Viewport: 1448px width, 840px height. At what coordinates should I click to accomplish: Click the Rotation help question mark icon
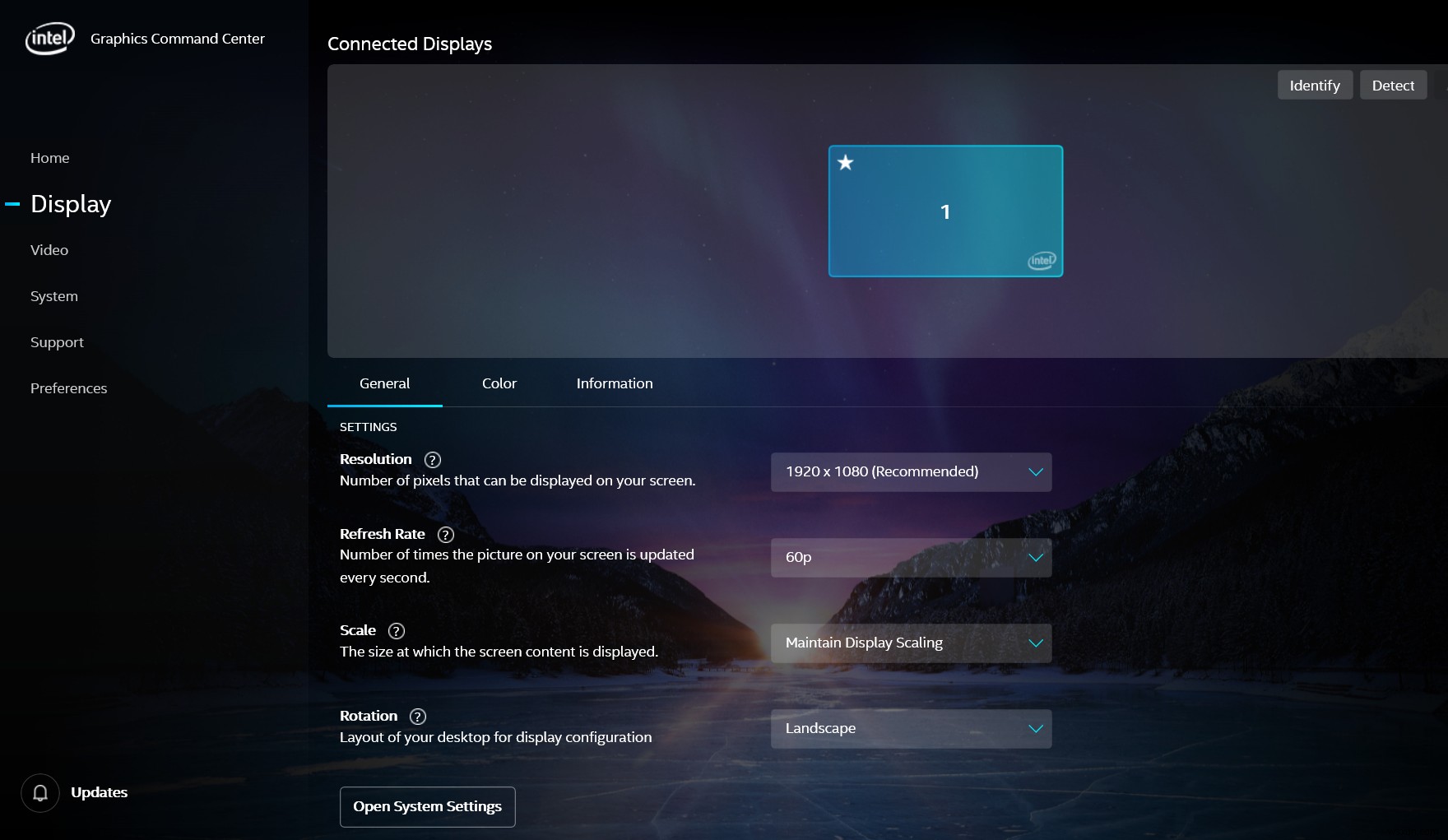pyautogui.click(x=418, y=717)
